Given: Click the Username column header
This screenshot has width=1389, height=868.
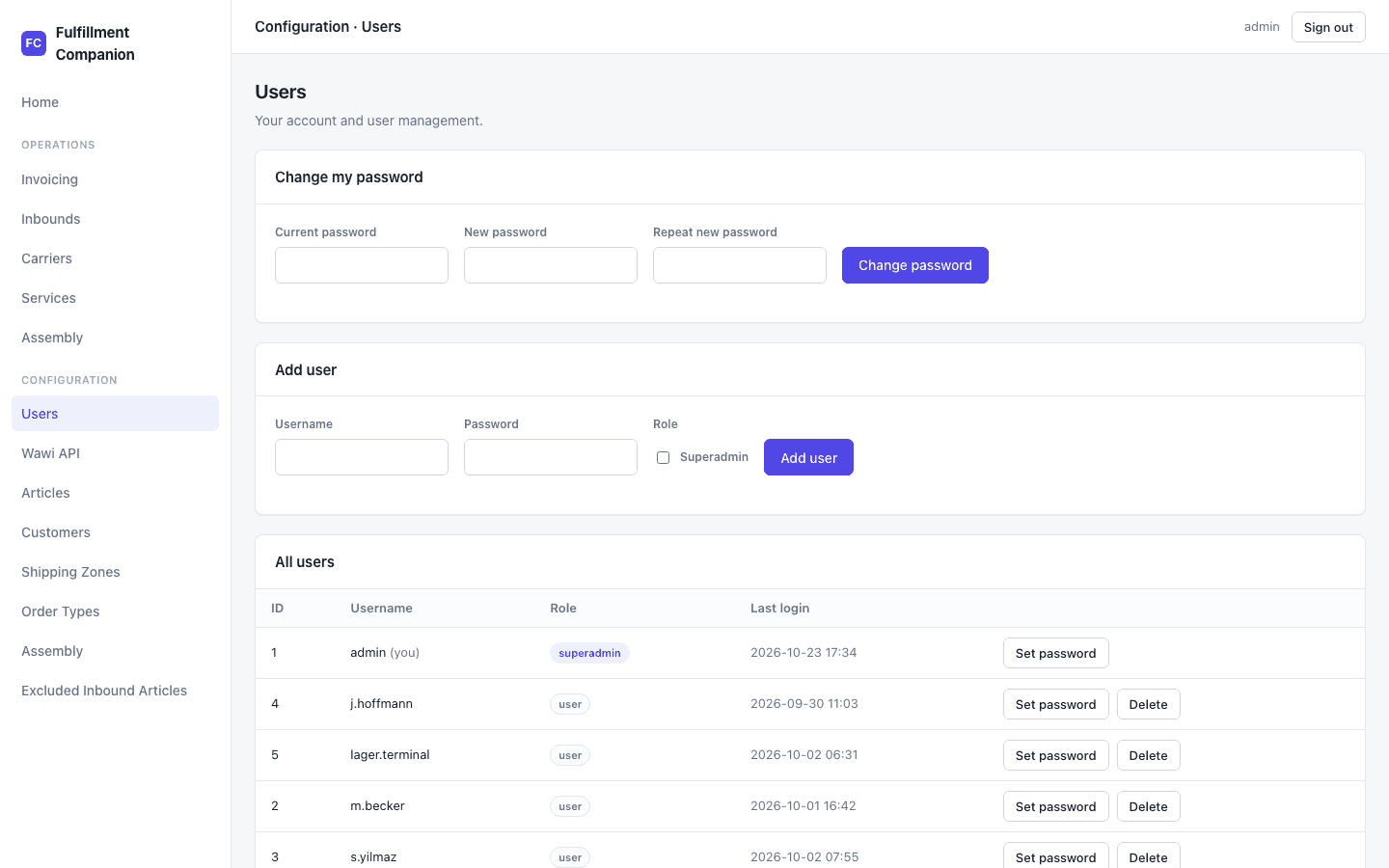Looking at the screenshot, I should pyautogui.click(x=381, y=609).
